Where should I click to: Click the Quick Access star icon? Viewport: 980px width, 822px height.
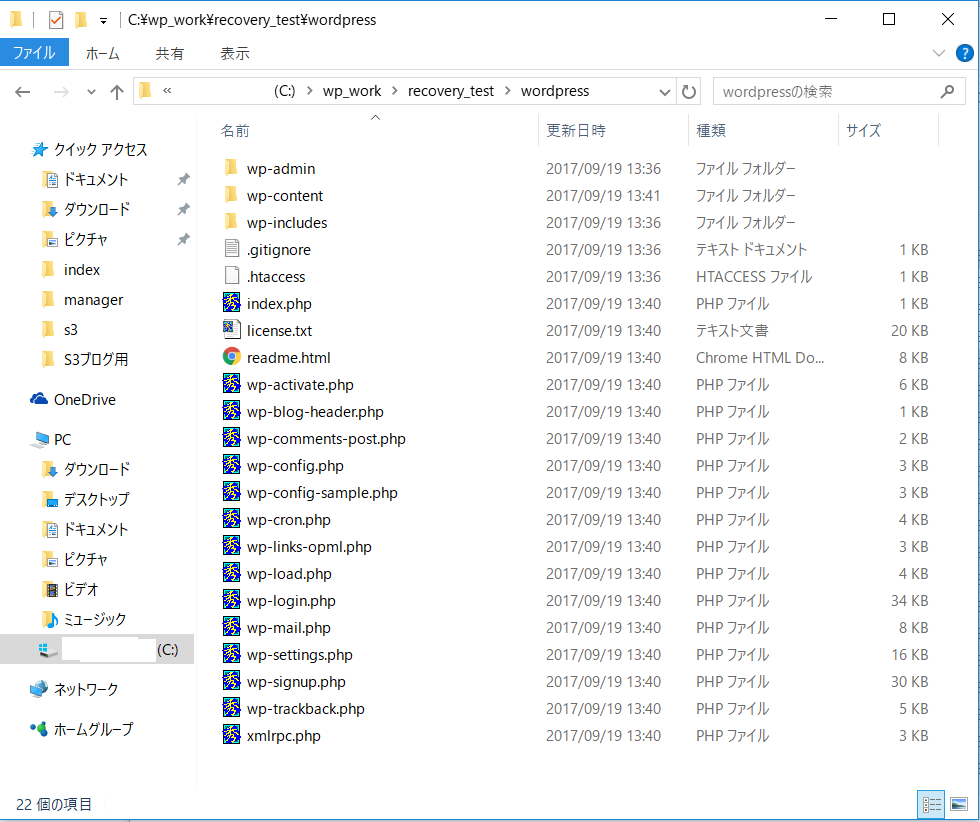pos(39,149)
